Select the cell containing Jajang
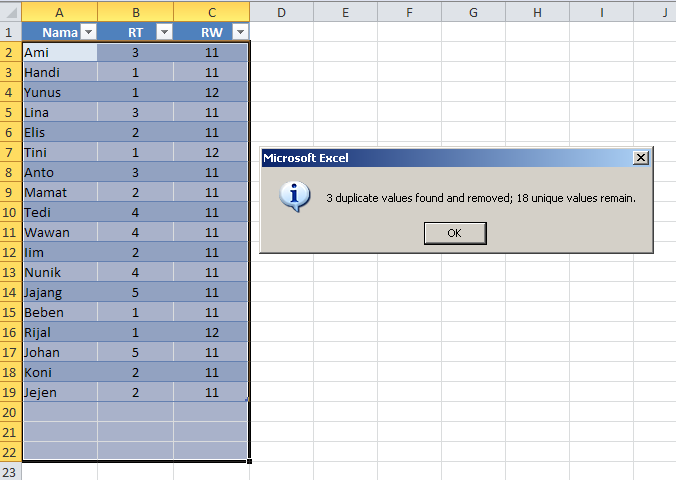 (59, 292)
